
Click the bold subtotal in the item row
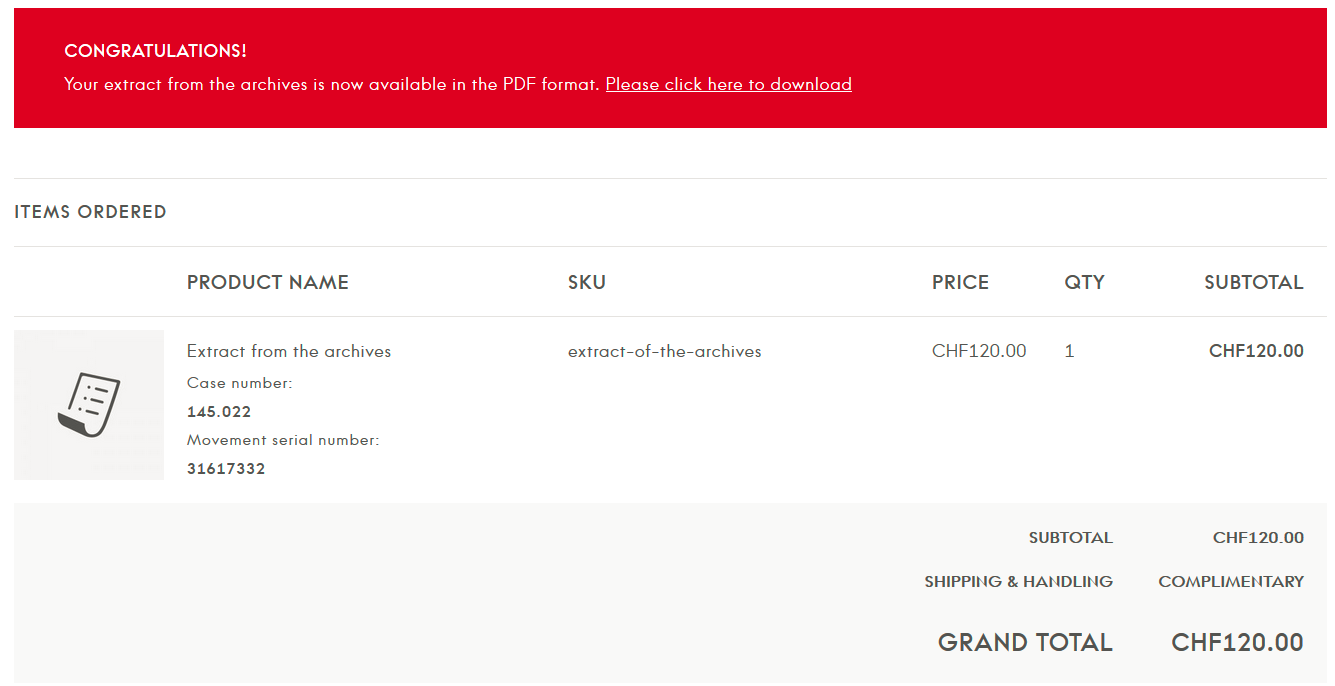point(1256,351)
